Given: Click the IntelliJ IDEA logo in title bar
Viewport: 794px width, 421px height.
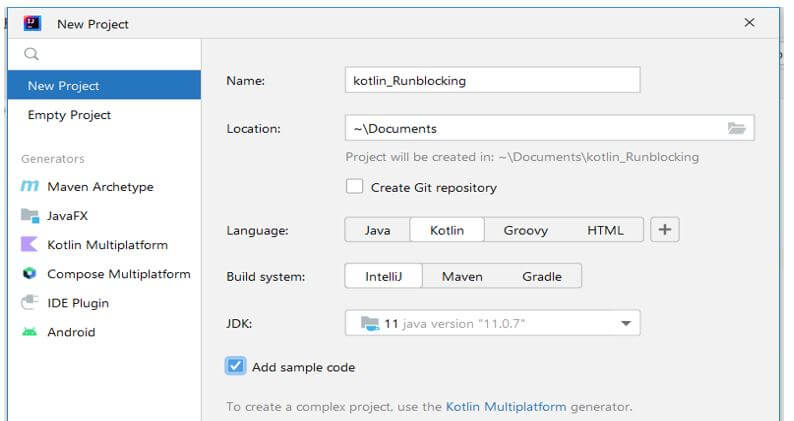Looking at the screenshot, I should point(32,23).
